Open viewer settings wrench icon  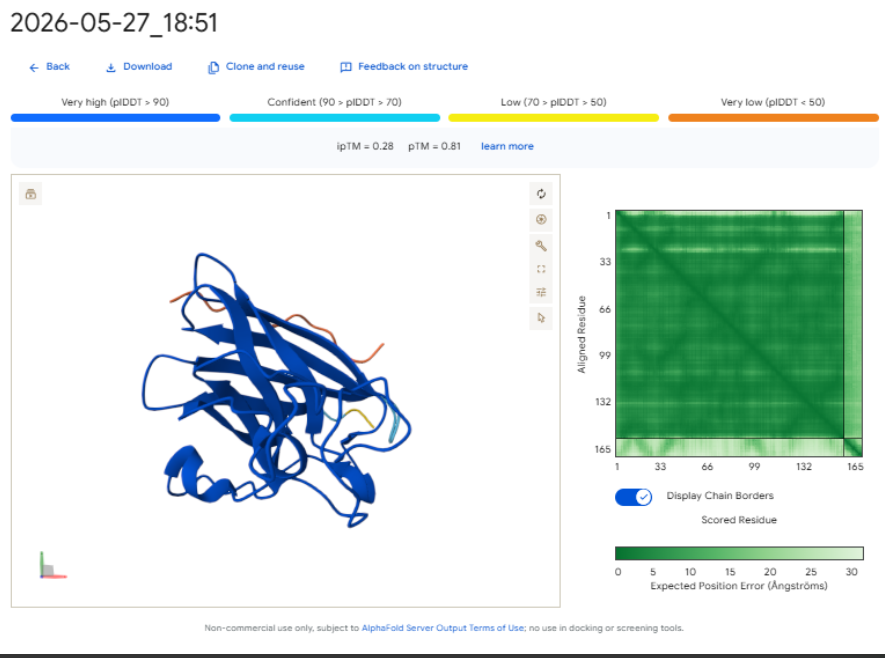(541, 245)
